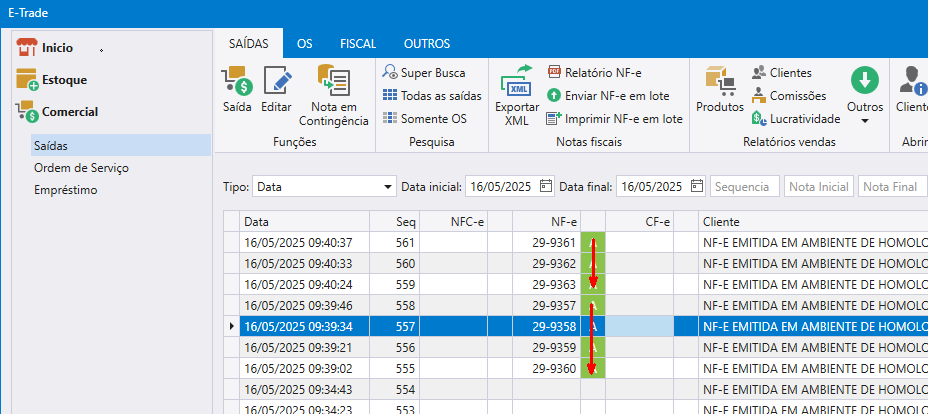The height and width of the screenshot is (414, 928).
Task: Select row with date 16/05/2025 09:39:46
Action: [576, 305]
